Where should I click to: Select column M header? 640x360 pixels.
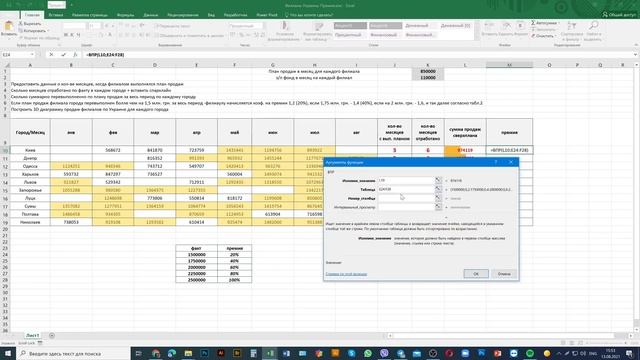pos(509,65)
